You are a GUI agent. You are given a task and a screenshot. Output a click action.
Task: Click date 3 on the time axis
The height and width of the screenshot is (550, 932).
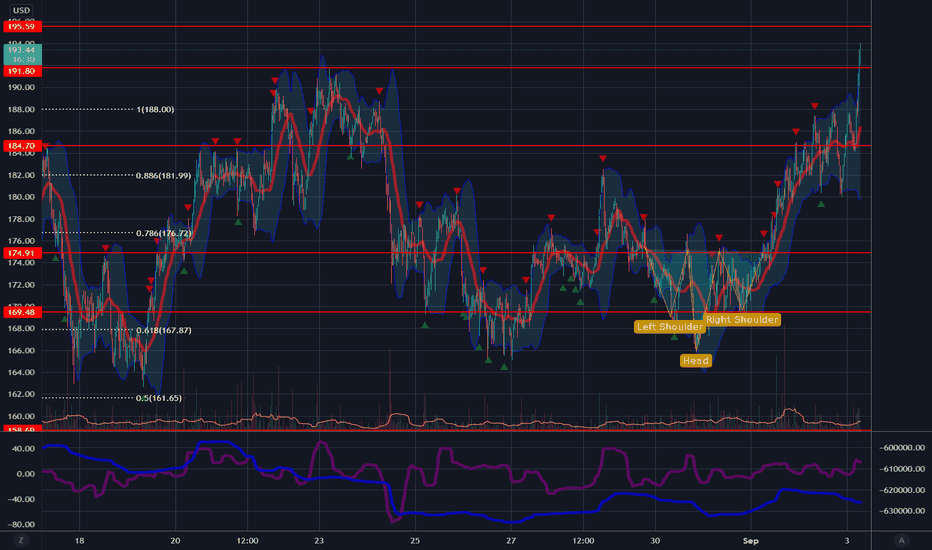coord(847,540)
